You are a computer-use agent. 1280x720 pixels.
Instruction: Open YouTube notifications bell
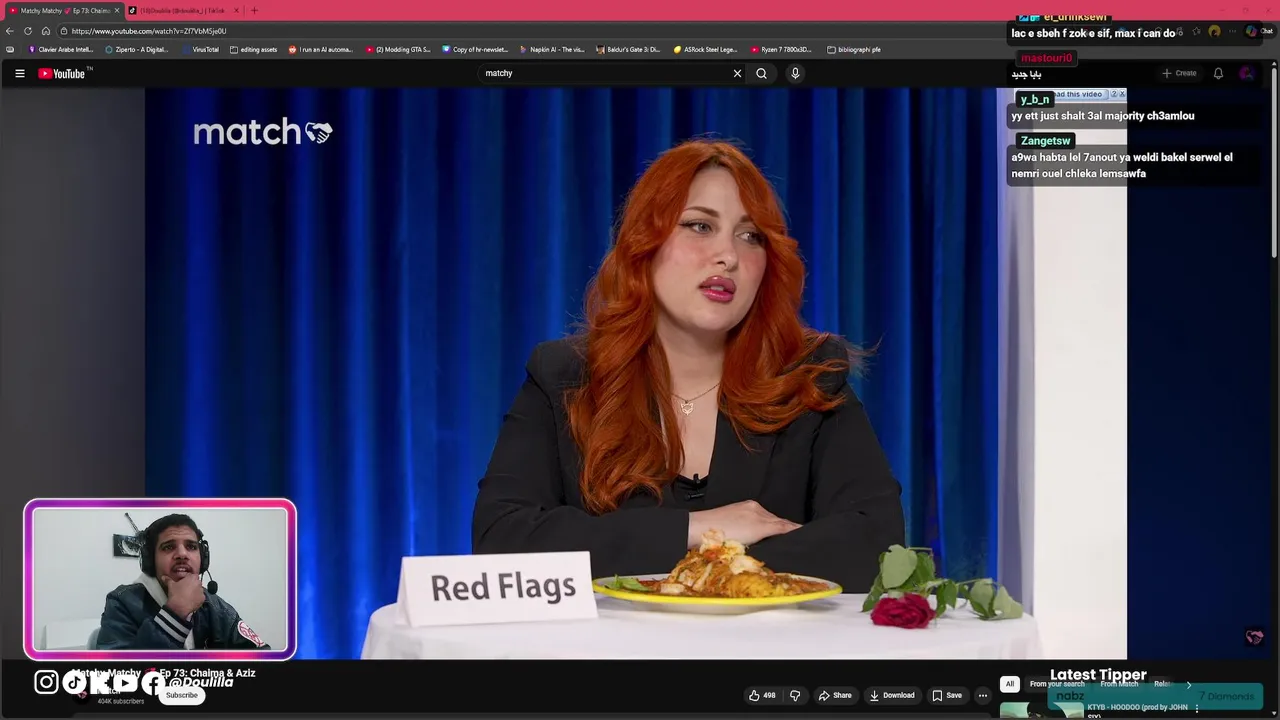[x=1218, y=73]
